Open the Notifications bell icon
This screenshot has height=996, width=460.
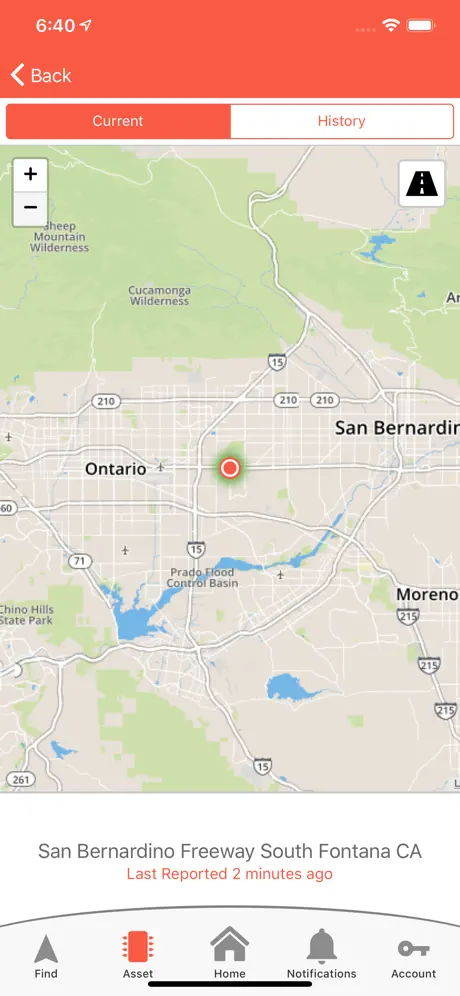click(x=321, y=946)
